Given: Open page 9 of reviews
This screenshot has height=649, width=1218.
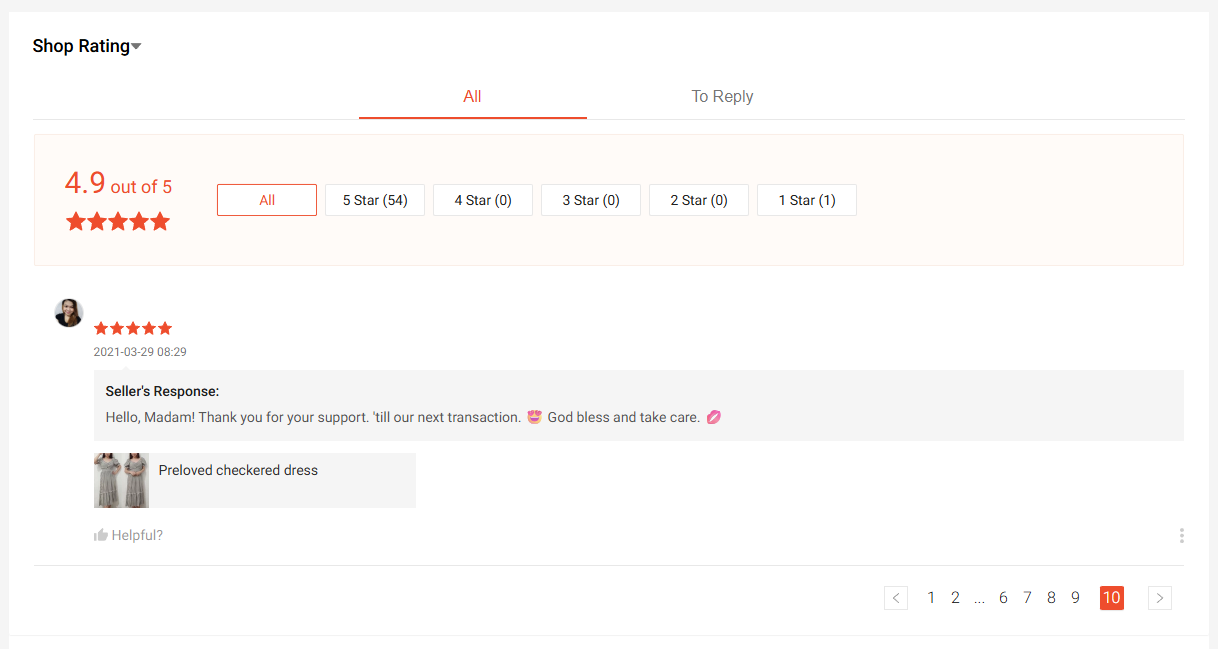Looking at the screenshot, I should [1075, 598].
